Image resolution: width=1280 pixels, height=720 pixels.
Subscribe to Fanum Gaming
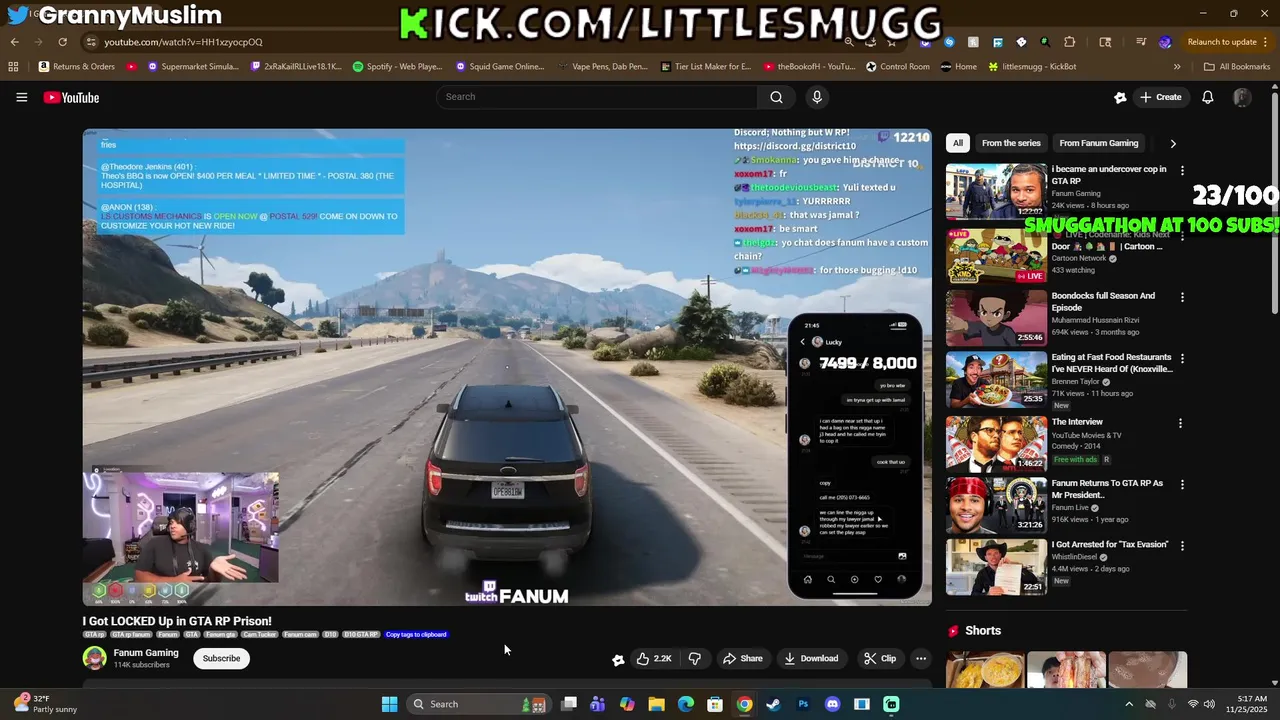pos(222,658)
